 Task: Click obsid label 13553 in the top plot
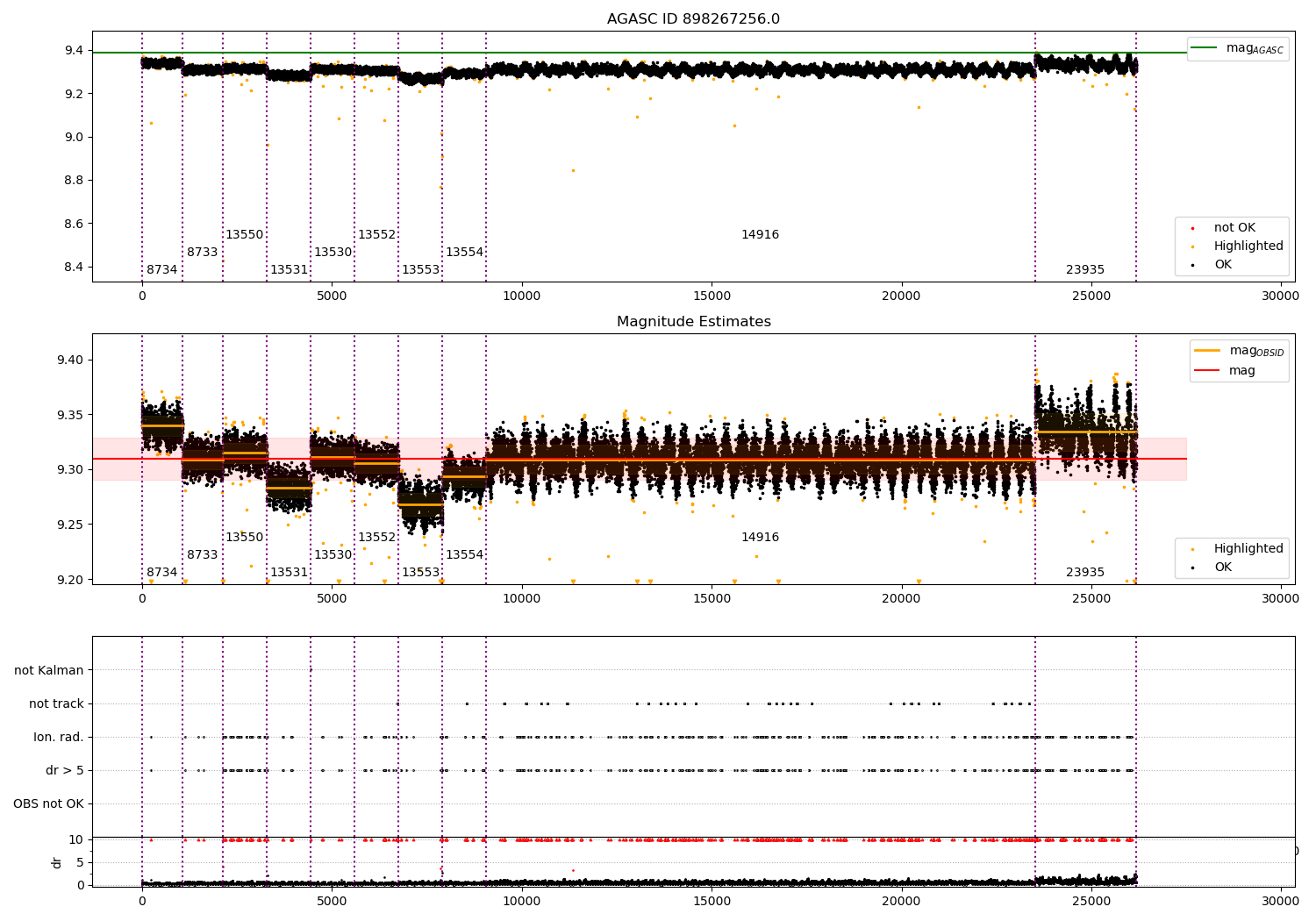[x=420, y=270]
